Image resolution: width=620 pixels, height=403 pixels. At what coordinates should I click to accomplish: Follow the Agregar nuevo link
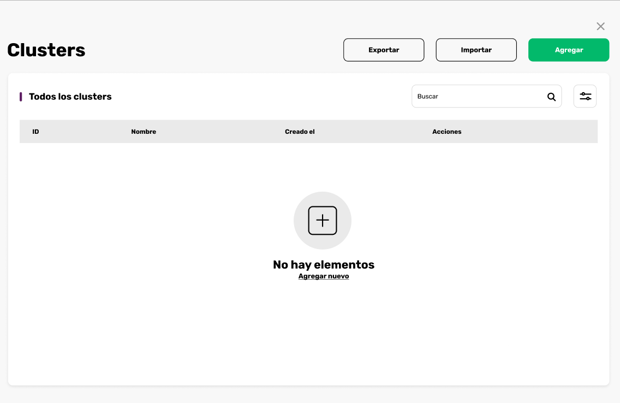click(x=323, y=276)
